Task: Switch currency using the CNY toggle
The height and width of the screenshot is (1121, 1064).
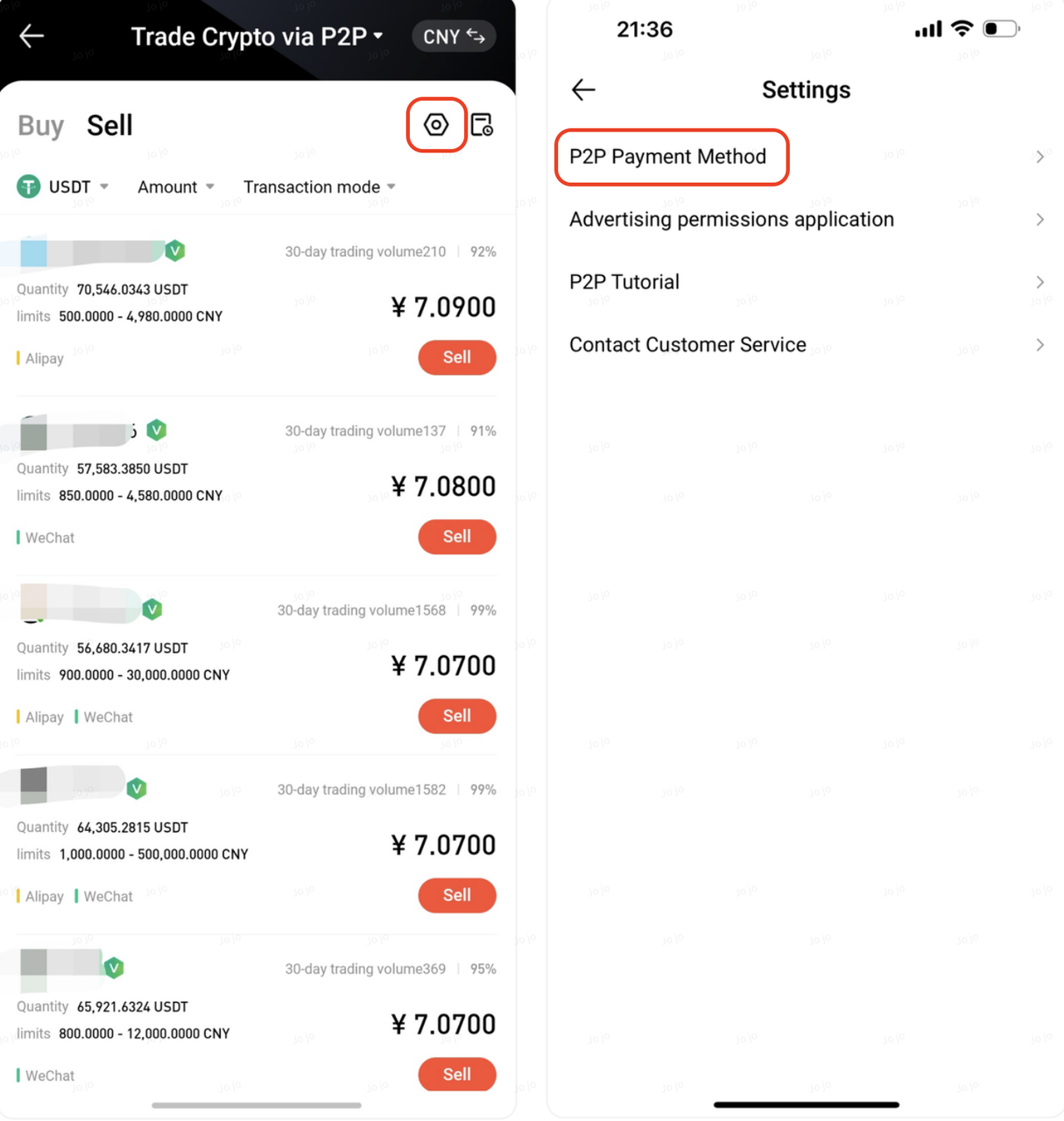Action: (454, 37)
